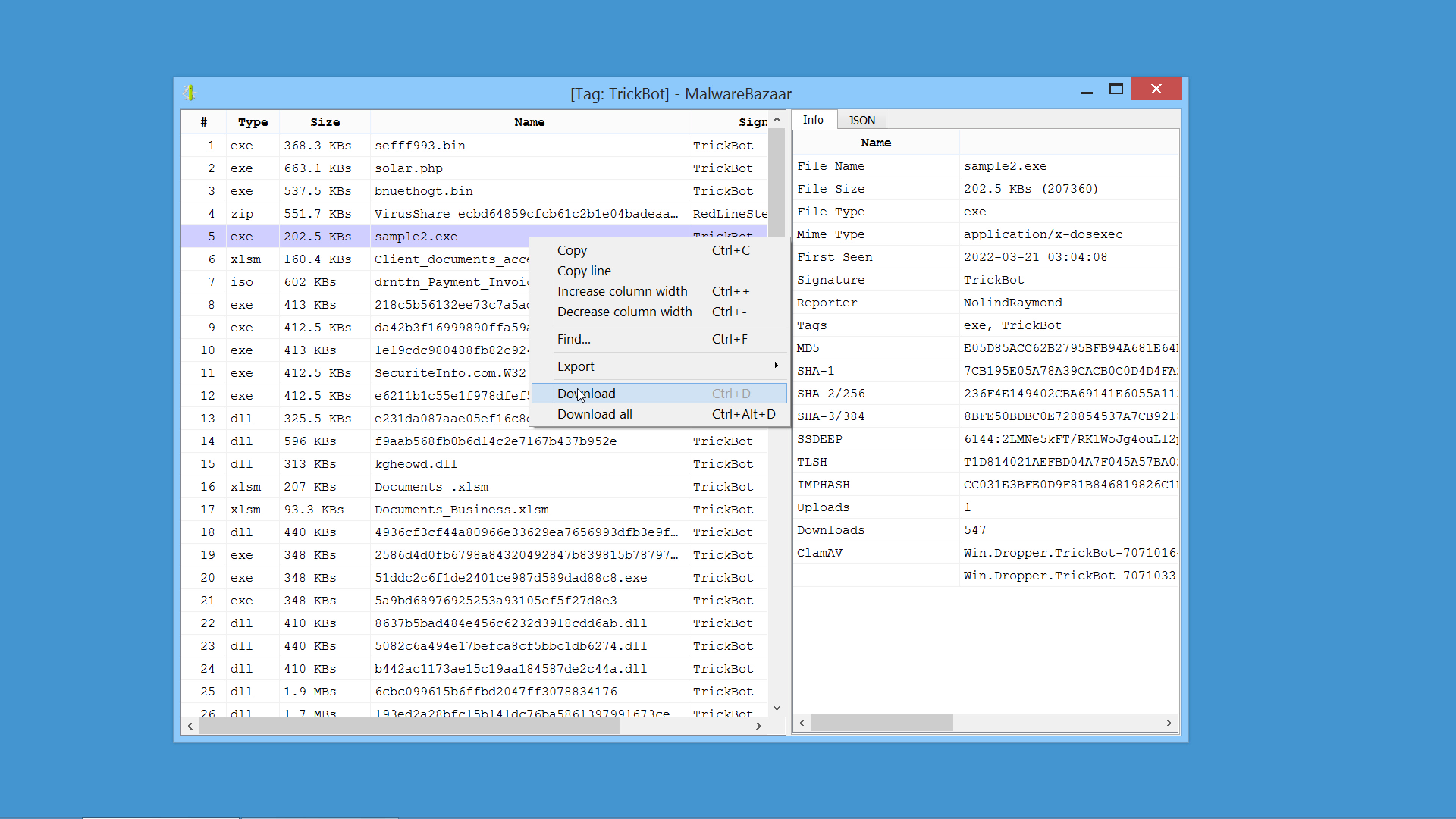The image size is (1456, 819).
Task: Choose Download all from the context menu
Action: click(658, 414)
